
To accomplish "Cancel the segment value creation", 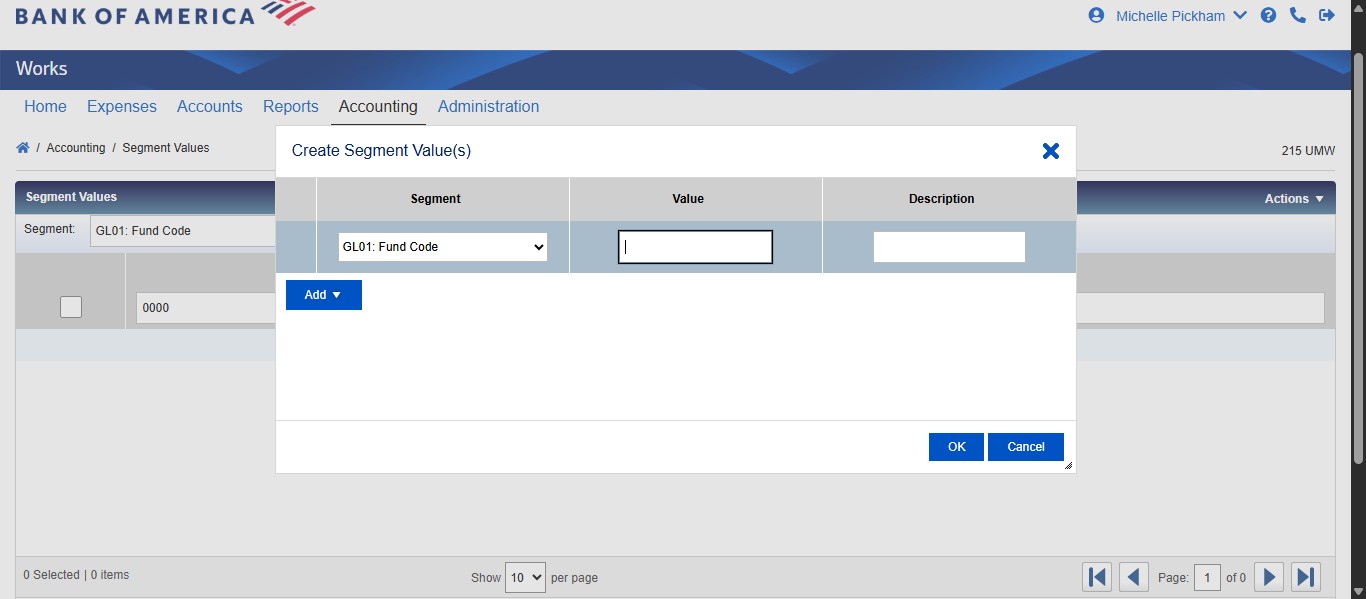I will coord(1026,446).
